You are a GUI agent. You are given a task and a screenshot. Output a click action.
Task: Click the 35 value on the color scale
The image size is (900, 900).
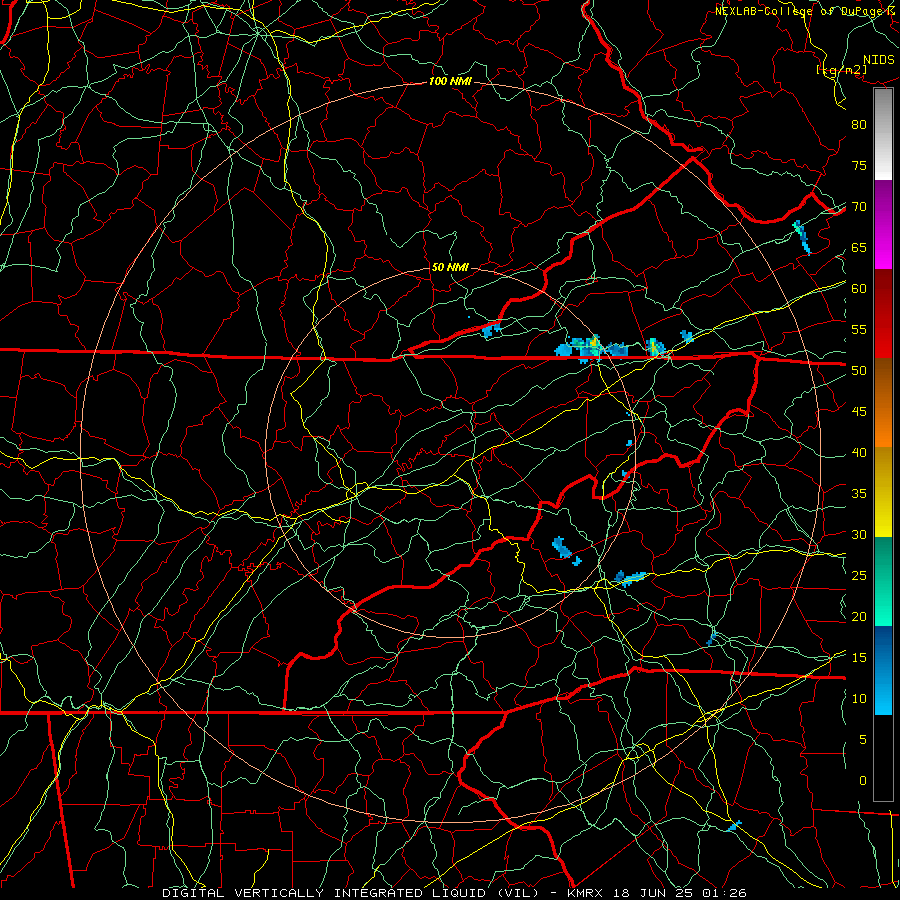[859, 494]
